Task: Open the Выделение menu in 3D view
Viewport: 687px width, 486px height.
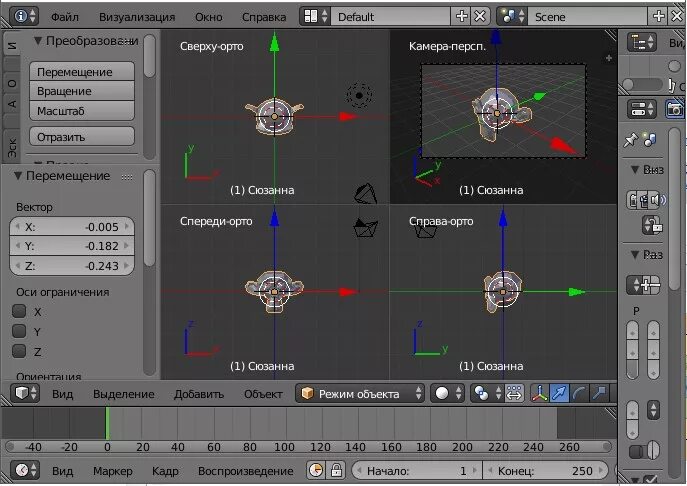Action: (x=124, y=394)
